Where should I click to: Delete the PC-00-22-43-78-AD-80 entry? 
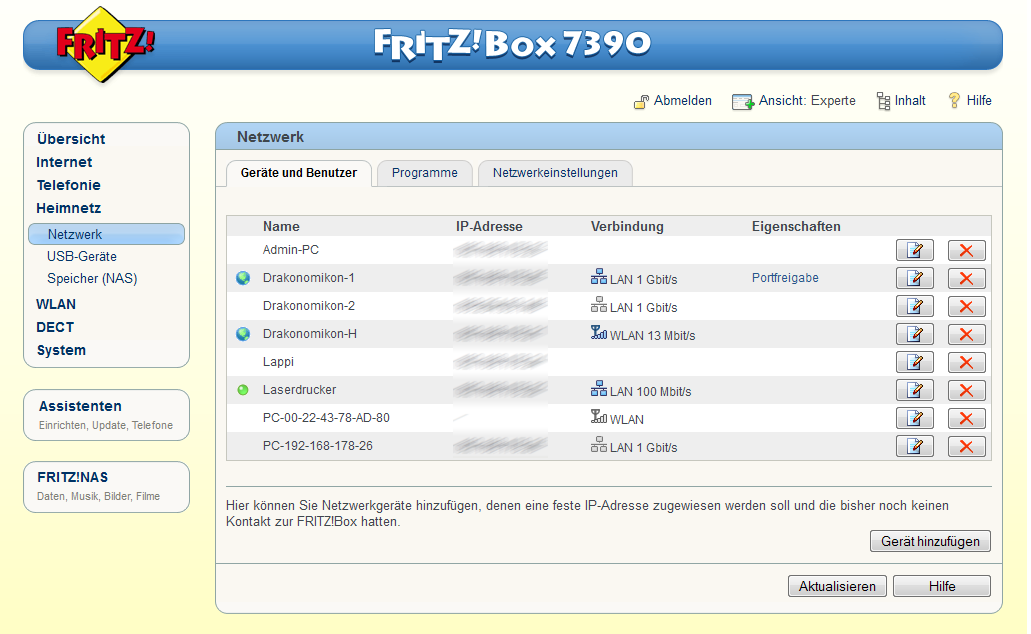click(x=967, y=418)
